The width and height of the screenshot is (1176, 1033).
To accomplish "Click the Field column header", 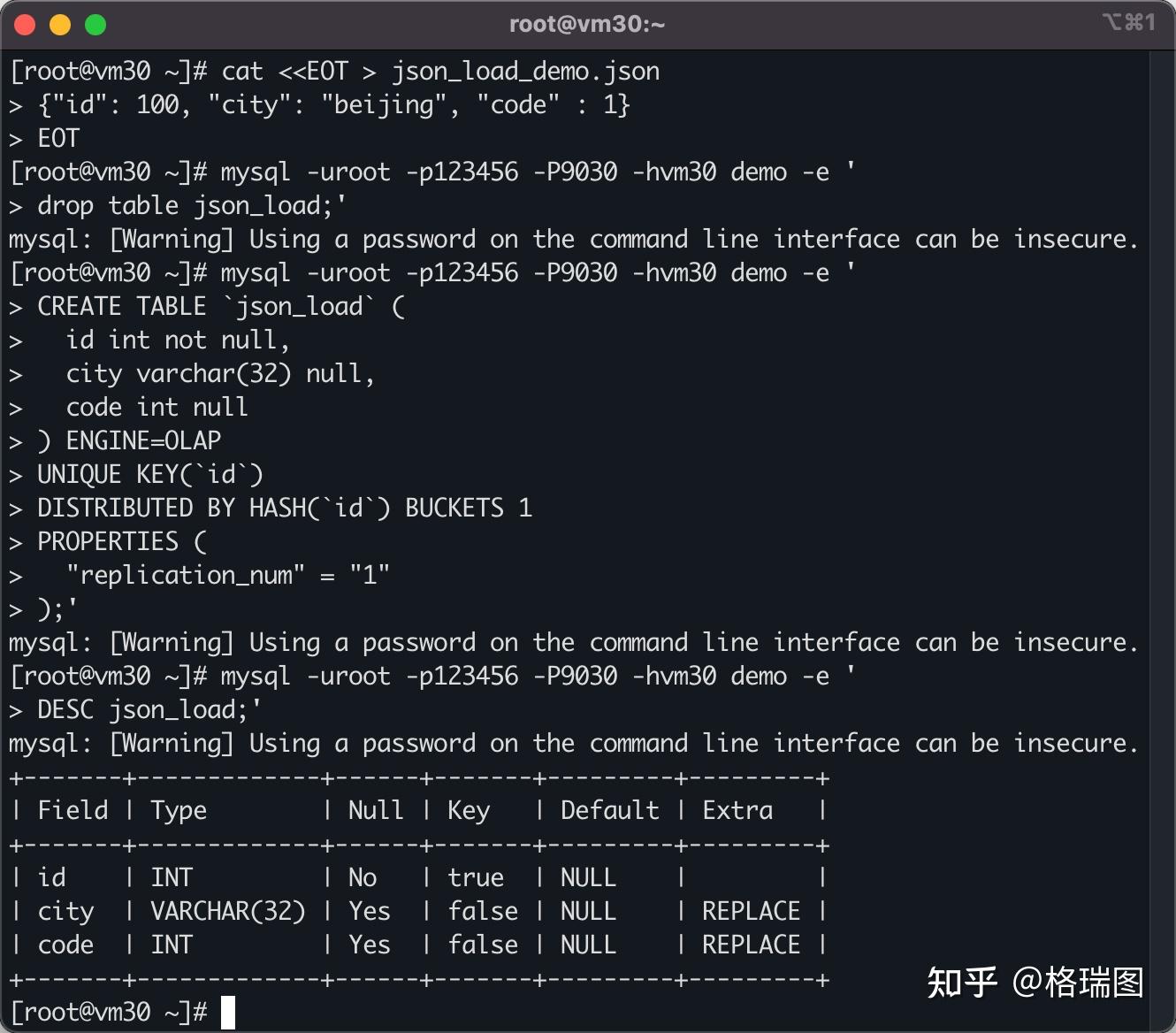I will coord(73,811).
